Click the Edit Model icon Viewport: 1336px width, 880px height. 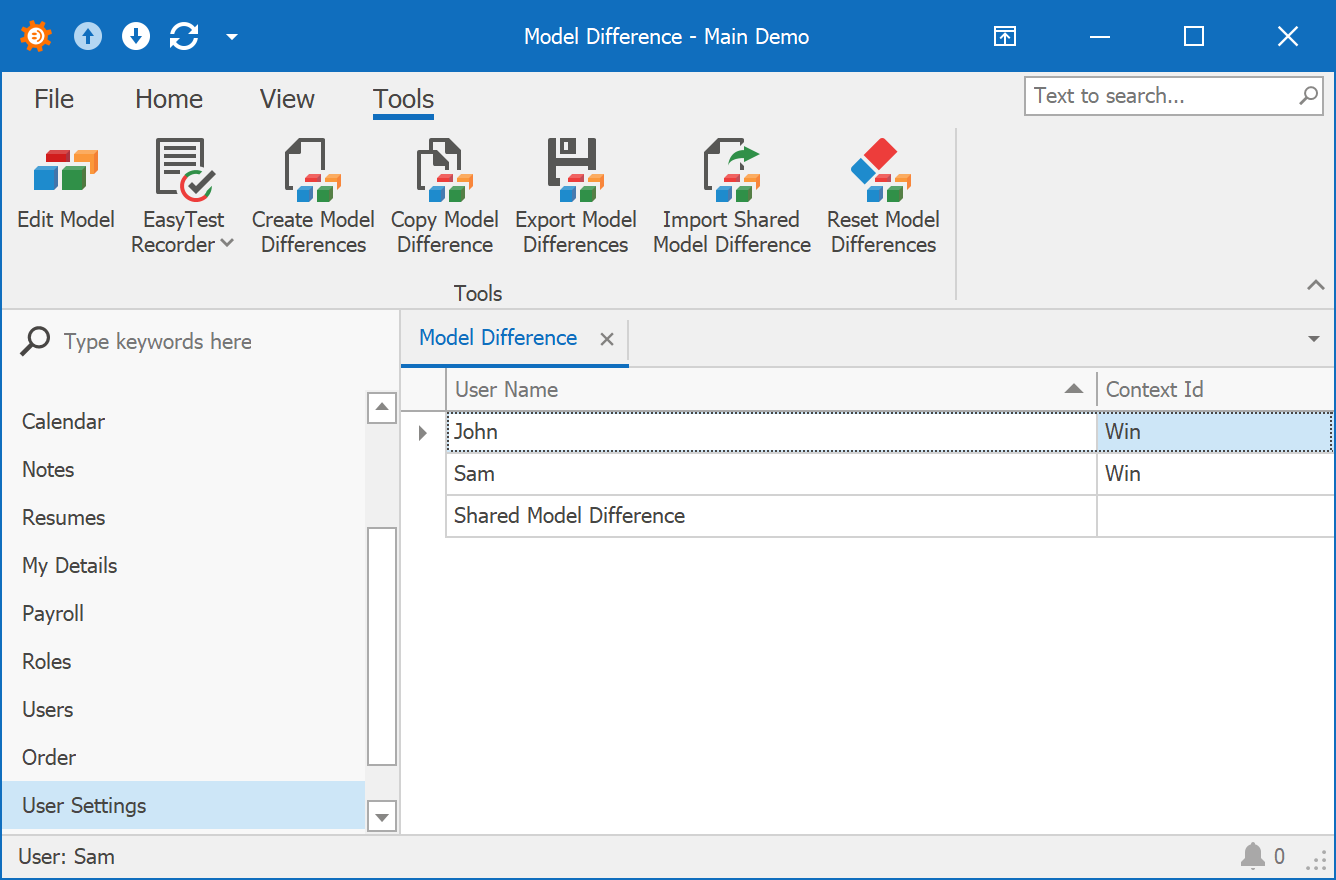click(x=66, y=170)
